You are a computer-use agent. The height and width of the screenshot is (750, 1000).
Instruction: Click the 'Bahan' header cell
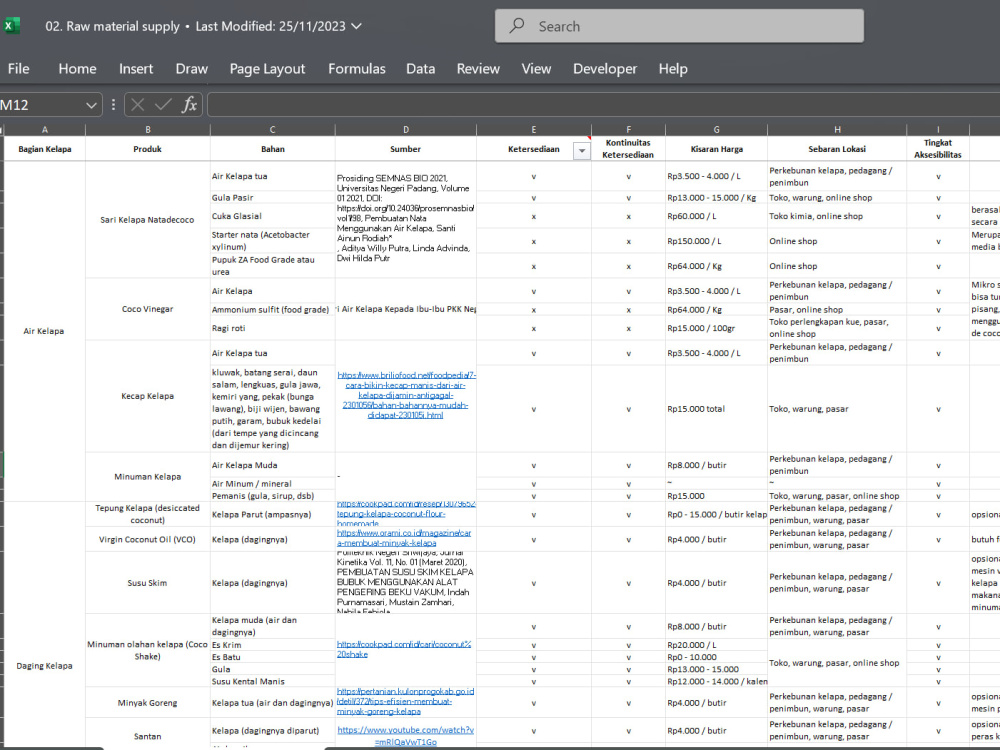(x=272, y=149)
